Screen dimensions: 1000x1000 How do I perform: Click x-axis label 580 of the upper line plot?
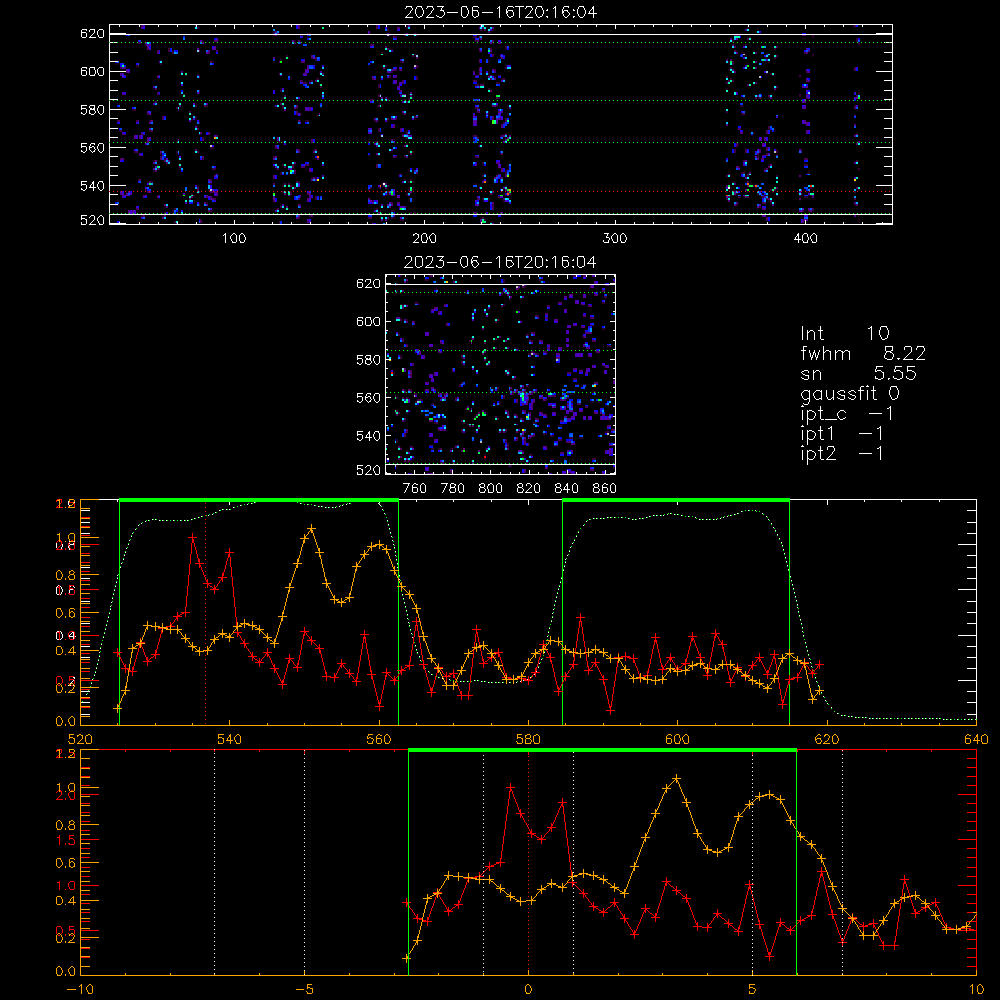(x=528, y=740)
